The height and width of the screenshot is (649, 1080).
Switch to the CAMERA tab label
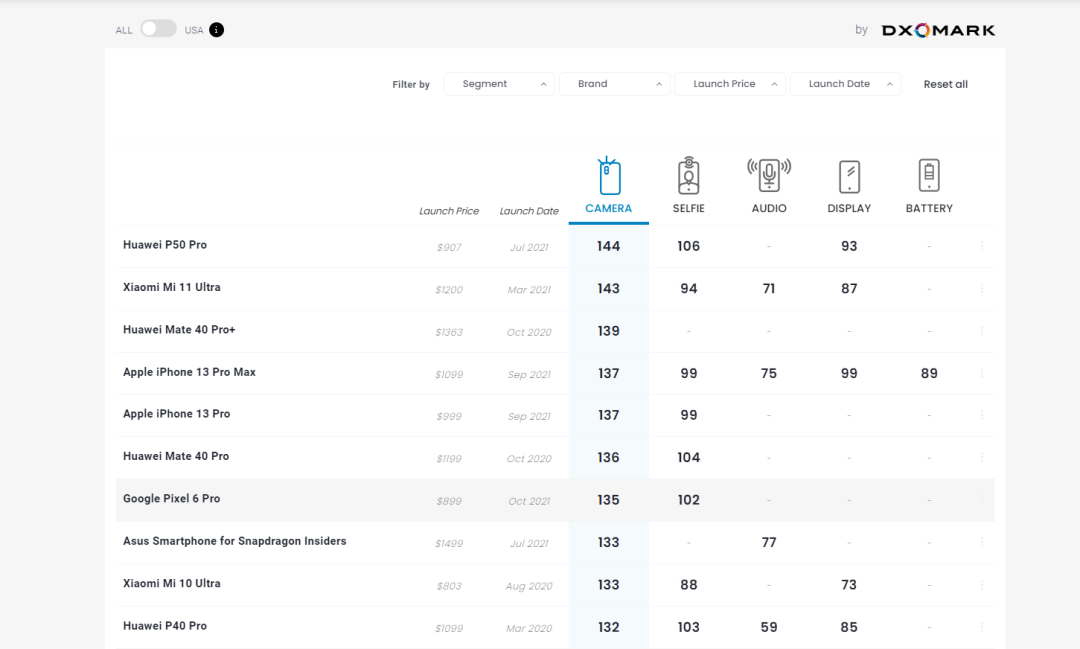(609, 209)
